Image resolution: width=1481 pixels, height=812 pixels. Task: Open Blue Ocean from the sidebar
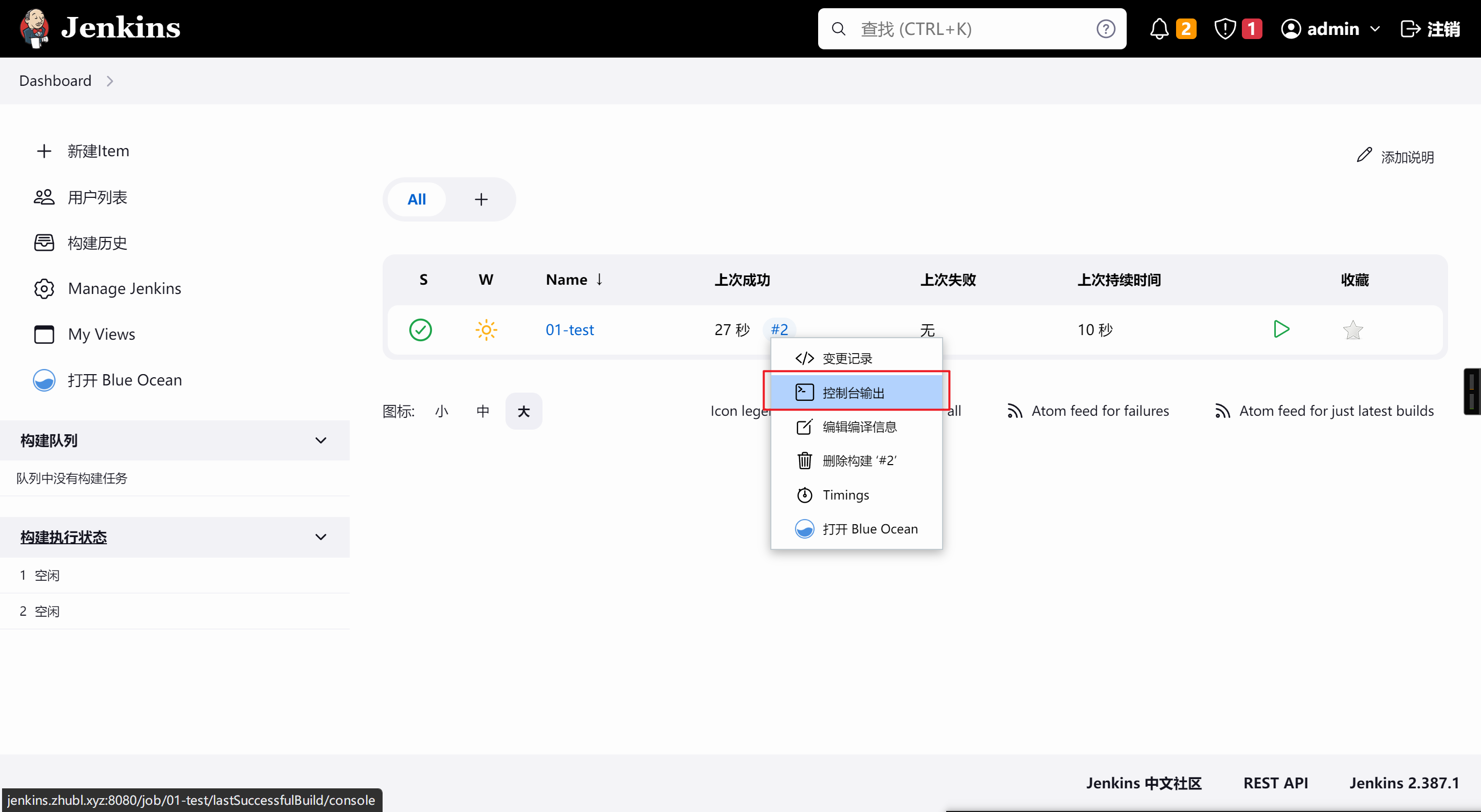click(x=124, y=380)
